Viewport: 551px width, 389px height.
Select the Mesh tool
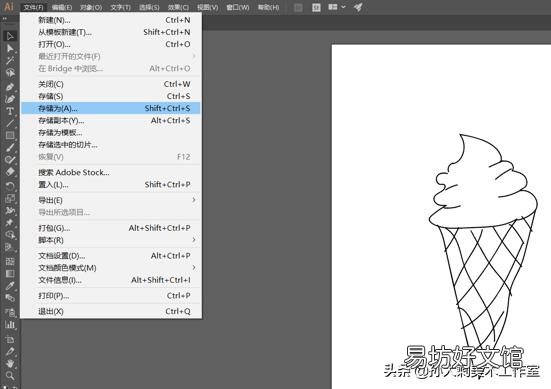click(x=10, y=261)
